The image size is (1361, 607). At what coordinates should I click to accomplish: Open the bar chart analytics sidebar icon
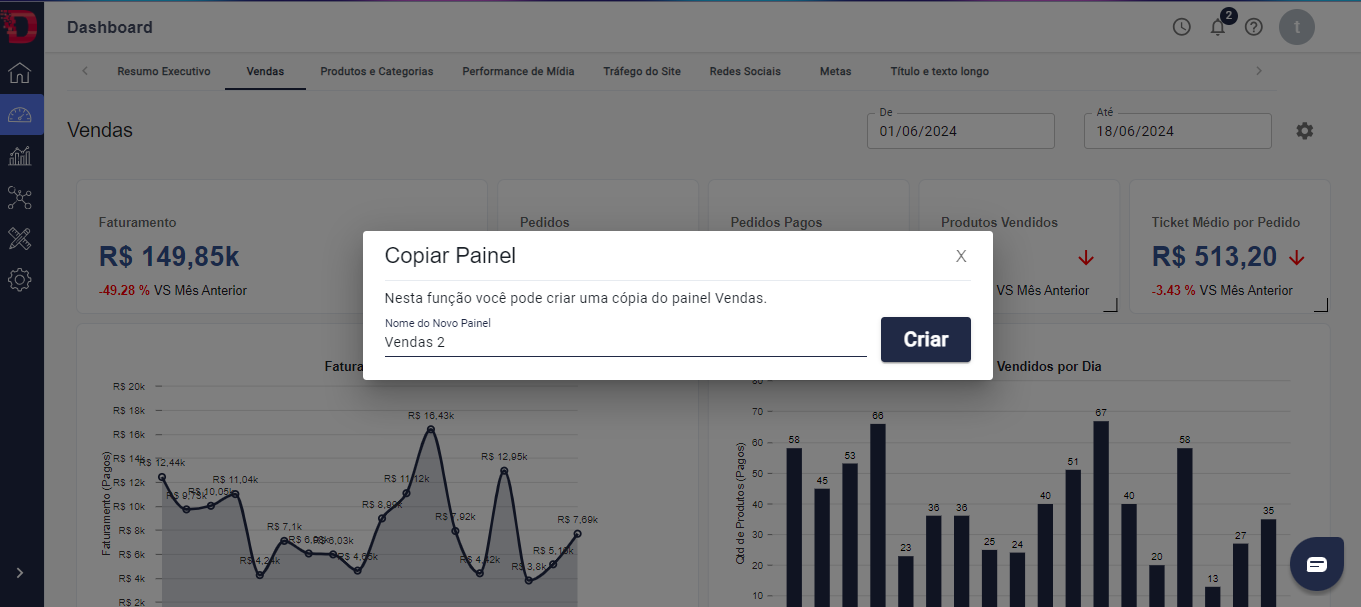pos(20,156)
